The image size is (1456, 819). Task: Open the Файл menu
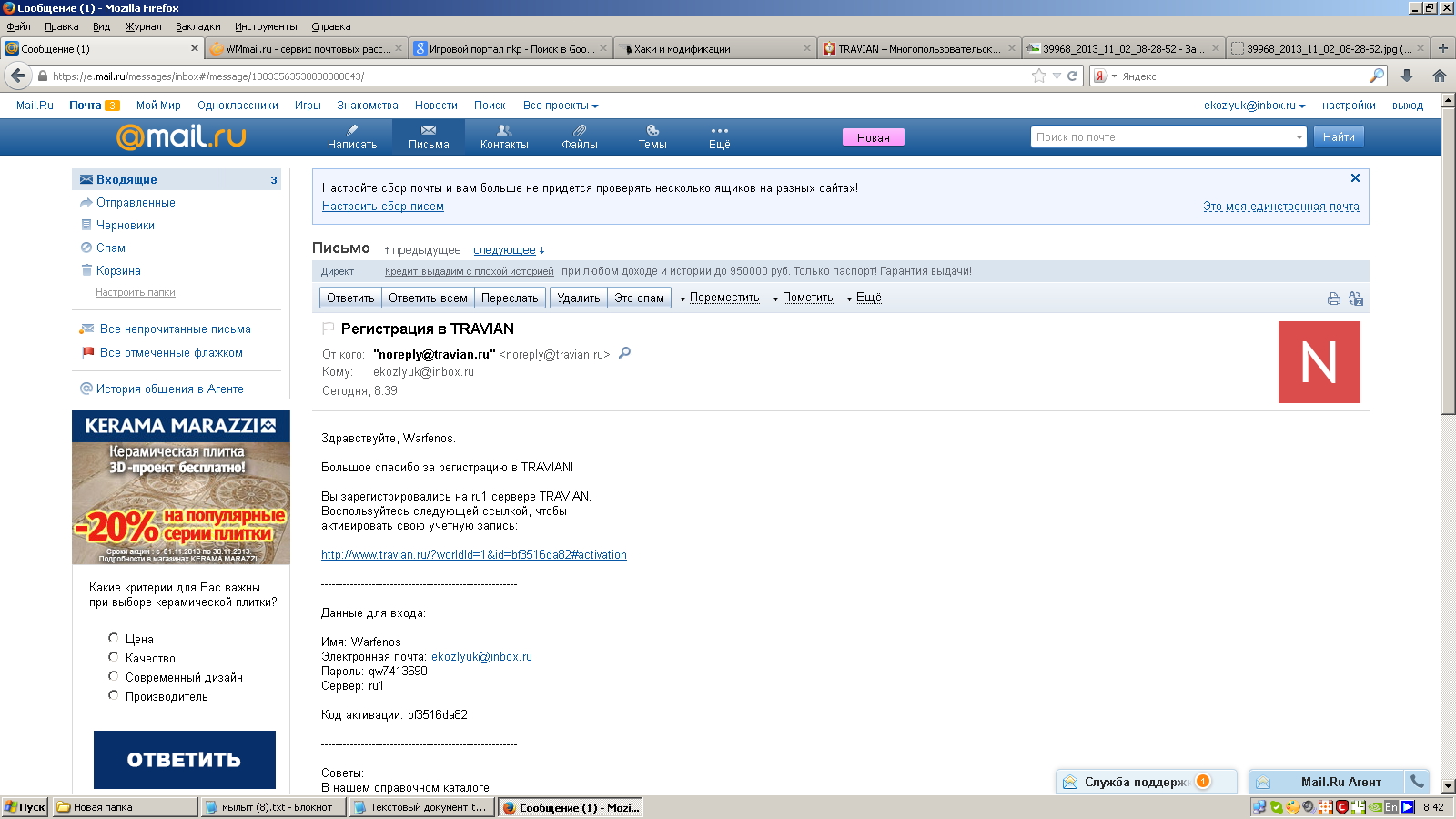[x=18, y=26]
